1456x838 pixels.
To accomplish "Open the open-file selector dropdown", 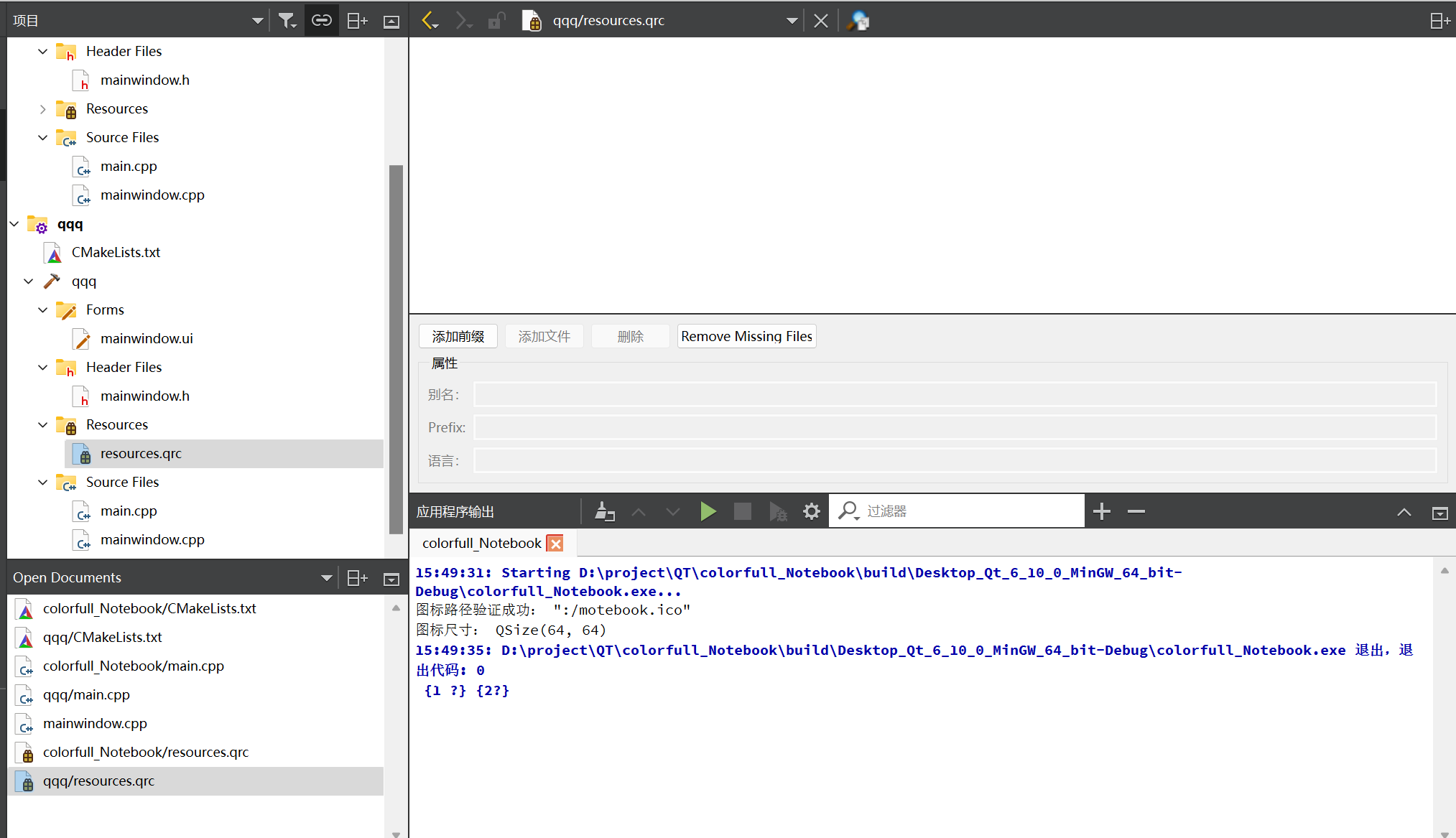I will [x=792, y=21].
